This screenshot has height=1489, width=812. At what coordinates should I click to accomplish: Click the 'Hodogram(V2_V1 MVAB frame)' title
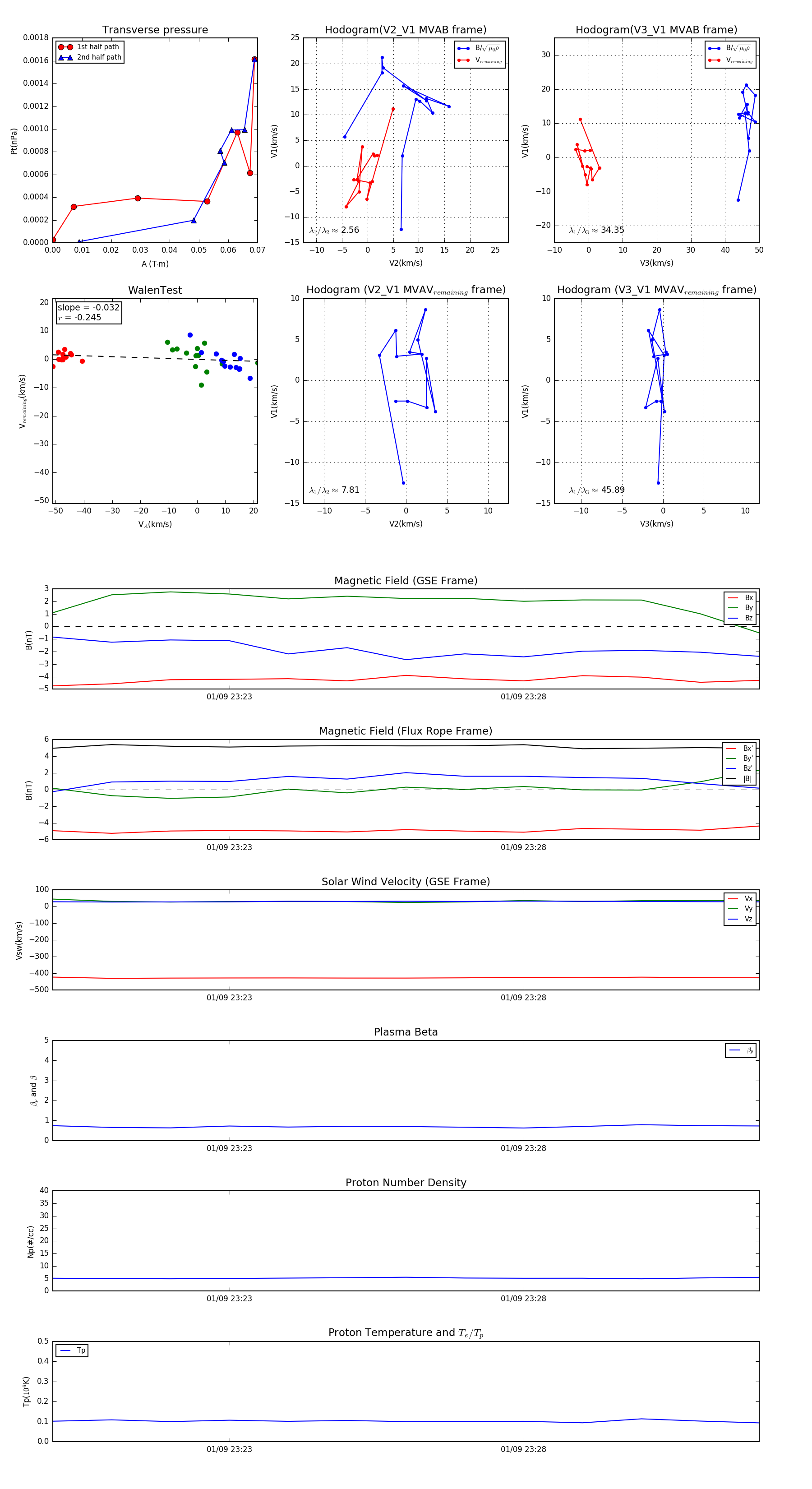tap(406, 30)
